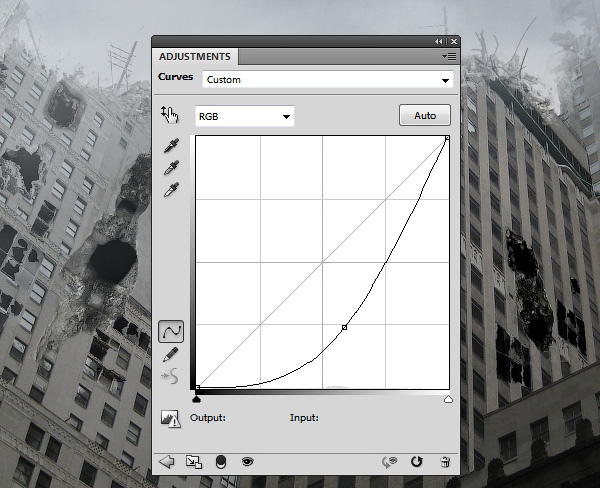Return to the adjustment list with back arrow
This screenshot has width=600, height=488.
(x=167, y=461)
